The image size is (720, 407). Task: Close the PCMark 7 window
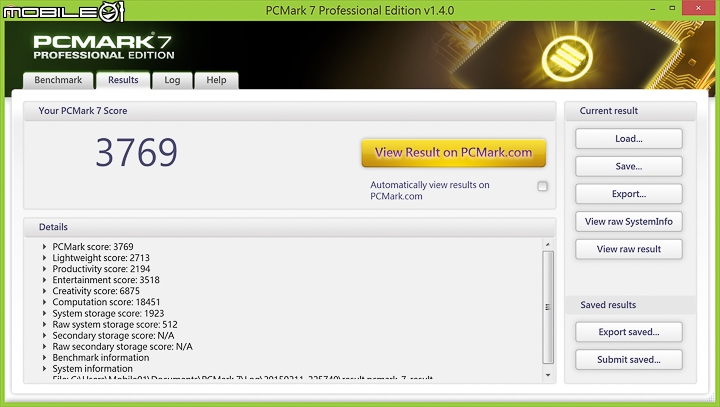click(x=698, y=8)
